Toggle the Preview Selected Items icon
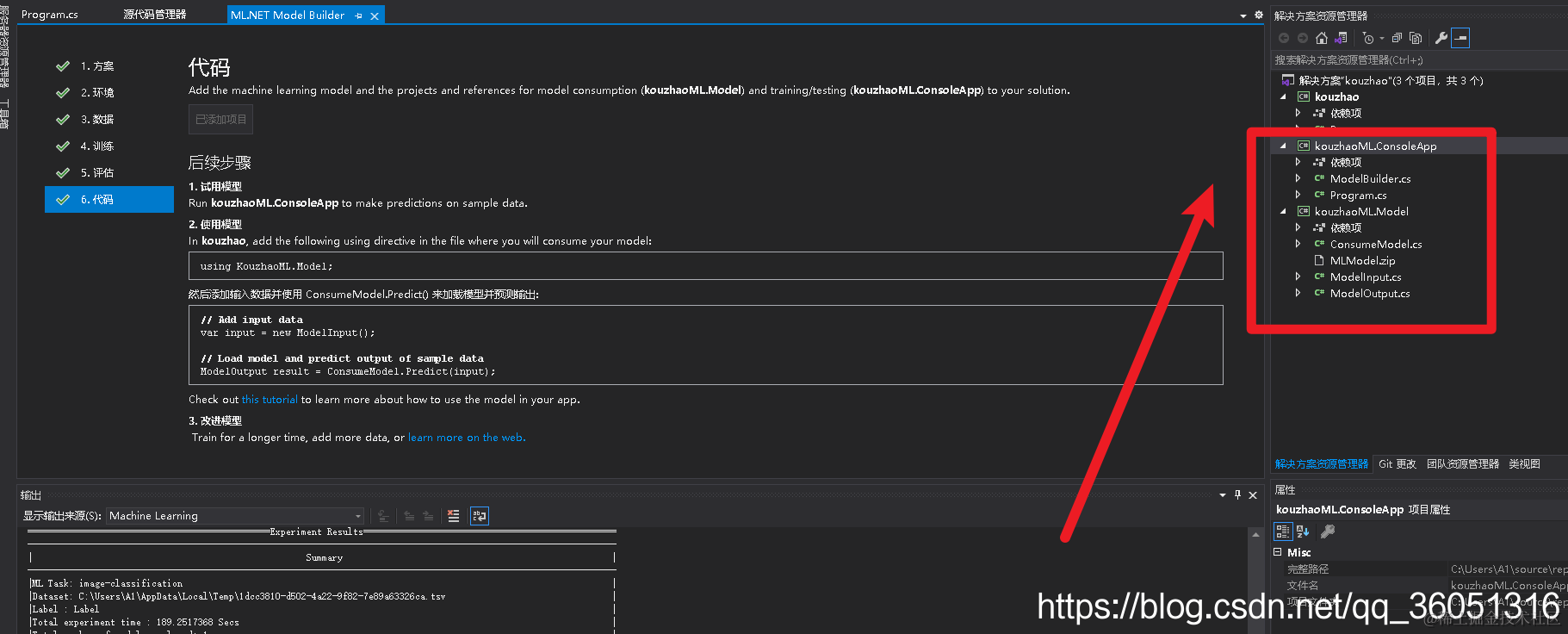This screenshot has width=1568, height=634. pyautogui.click(x=1460, y=38)
